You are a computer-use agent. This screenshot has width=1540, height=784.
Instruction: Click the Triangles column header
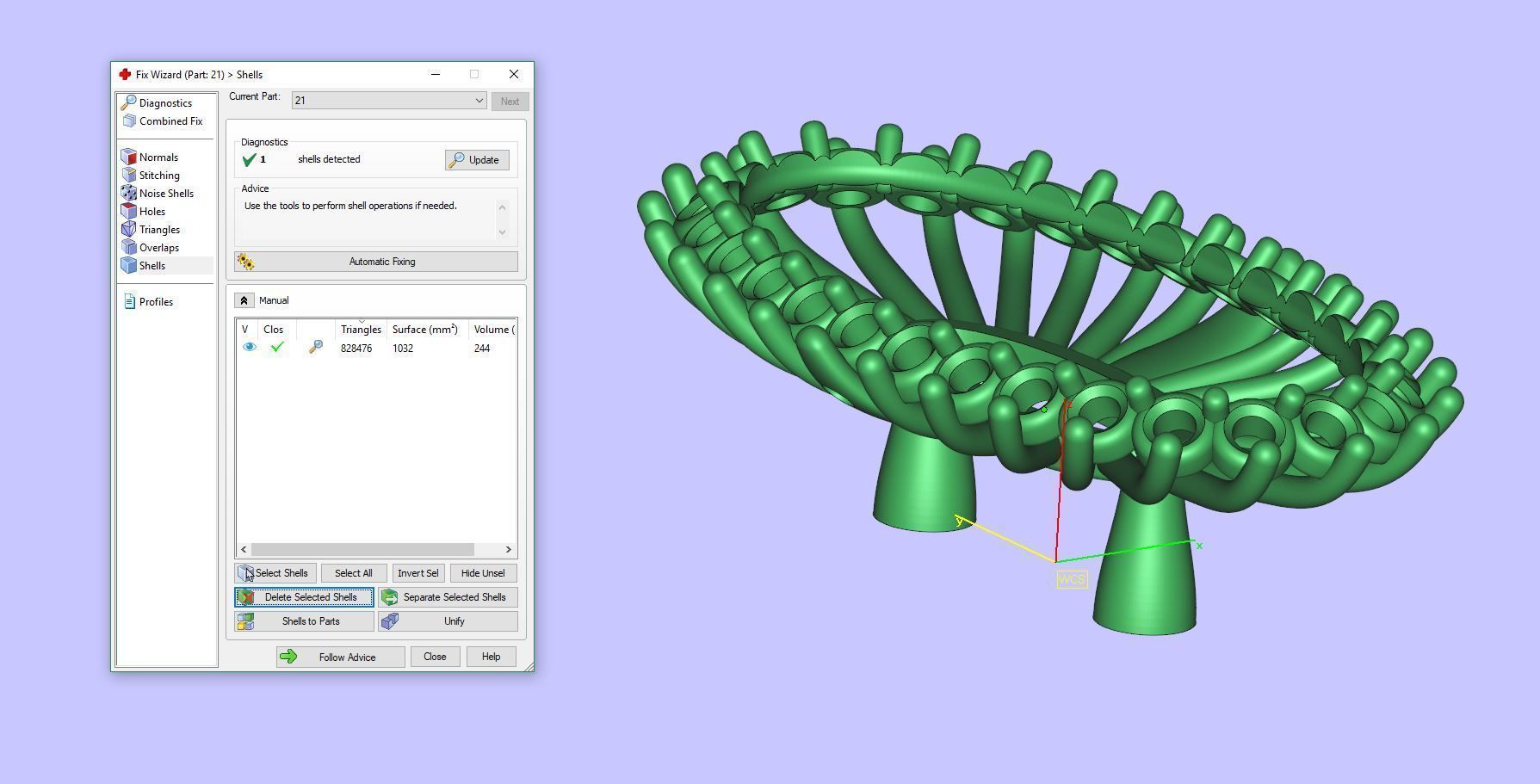(360, 330)
